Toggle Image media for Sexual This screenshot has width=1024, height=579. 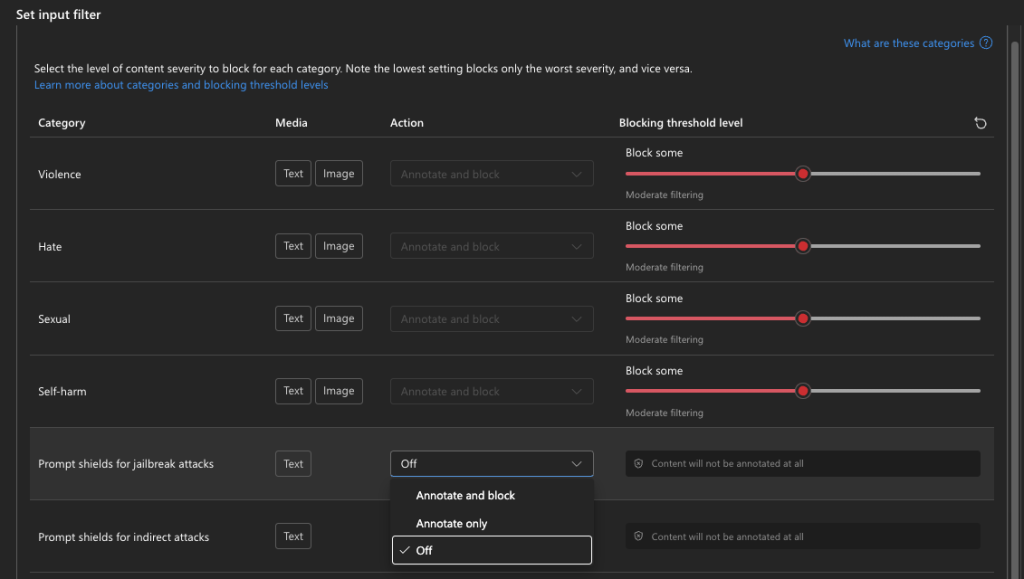(x=339, y=319)
